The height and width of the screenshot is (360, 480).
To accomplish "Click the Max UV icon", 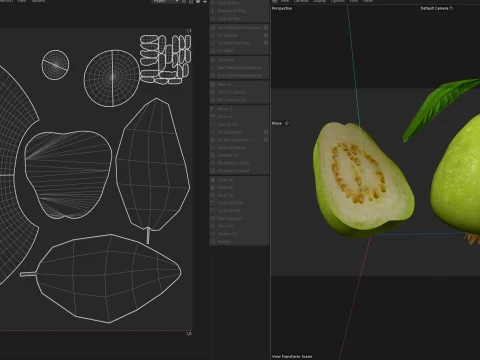I will click(x=213, y=84).
